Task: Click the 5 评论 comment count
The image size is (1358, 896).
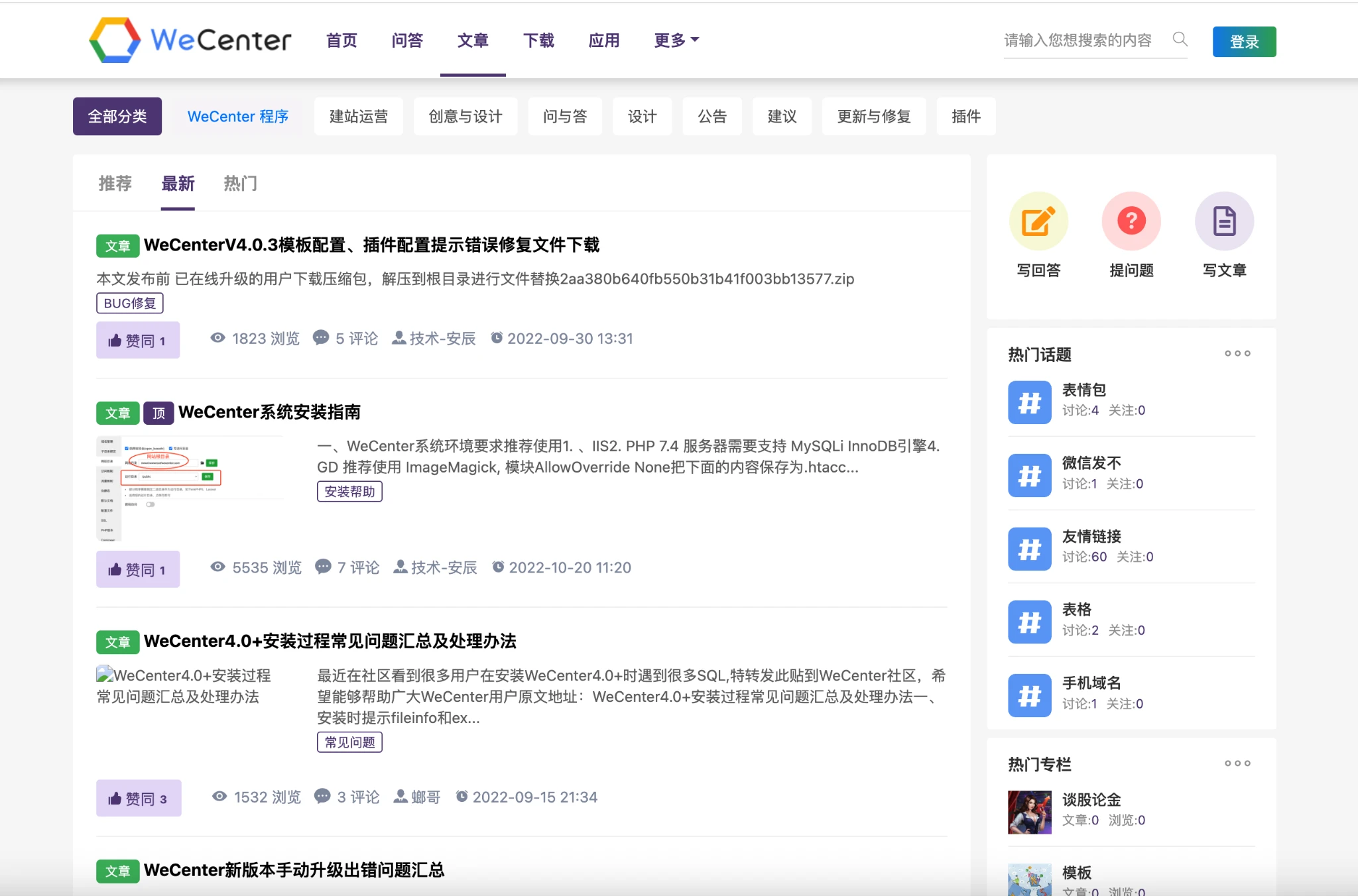Action: 345,339
